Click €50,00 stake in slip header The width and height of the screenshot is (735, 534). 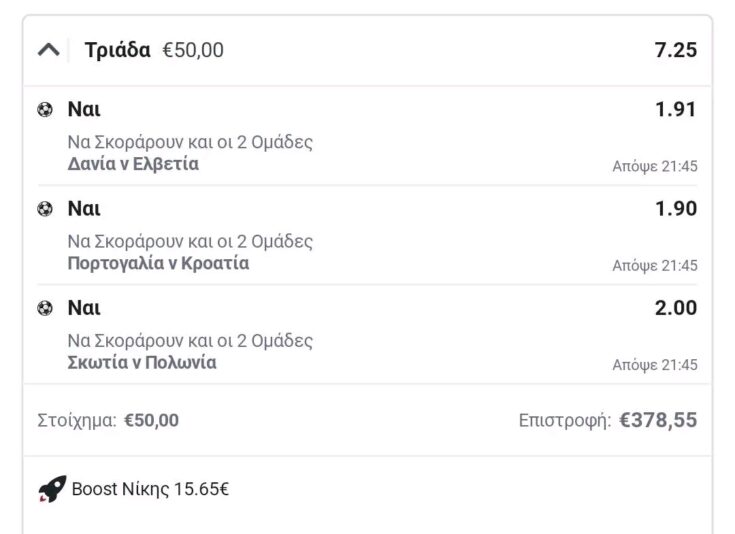(193, 50)
